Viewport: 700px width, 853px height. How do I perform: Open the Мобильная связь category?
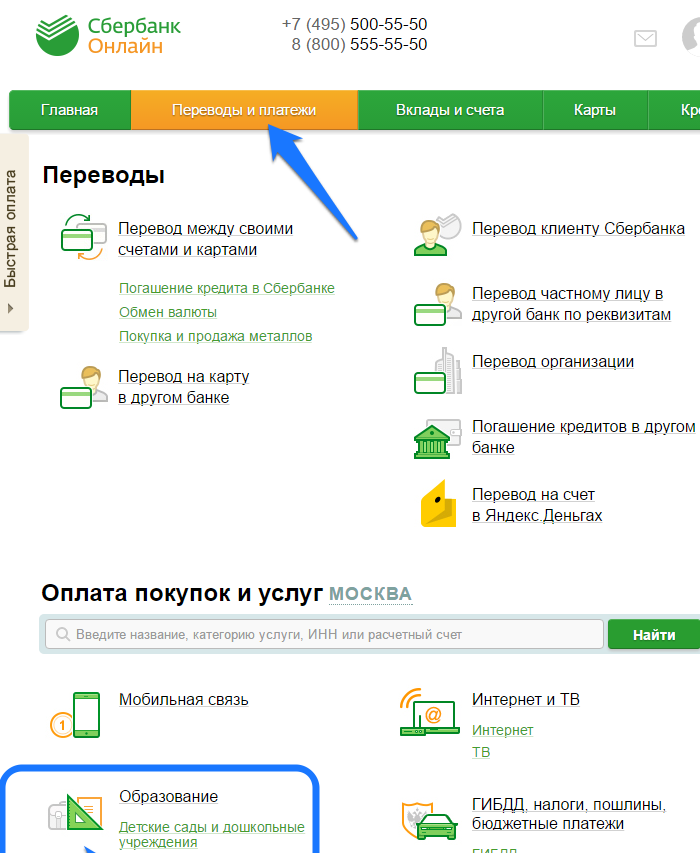[x=184, y=700]
